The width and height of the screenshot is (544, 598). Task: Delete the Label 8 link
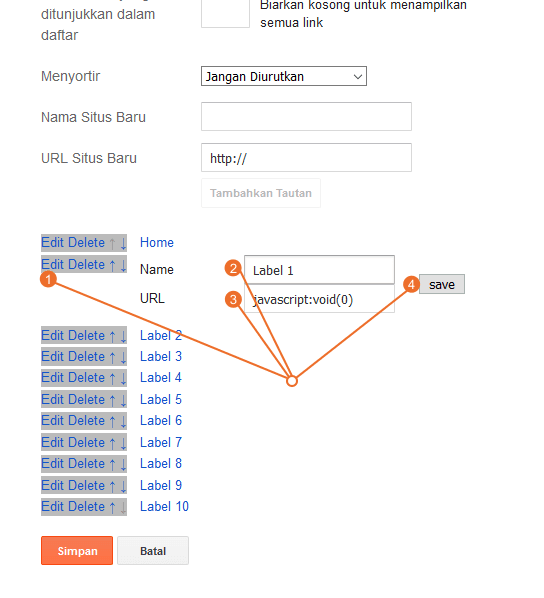tap(87, 464)
